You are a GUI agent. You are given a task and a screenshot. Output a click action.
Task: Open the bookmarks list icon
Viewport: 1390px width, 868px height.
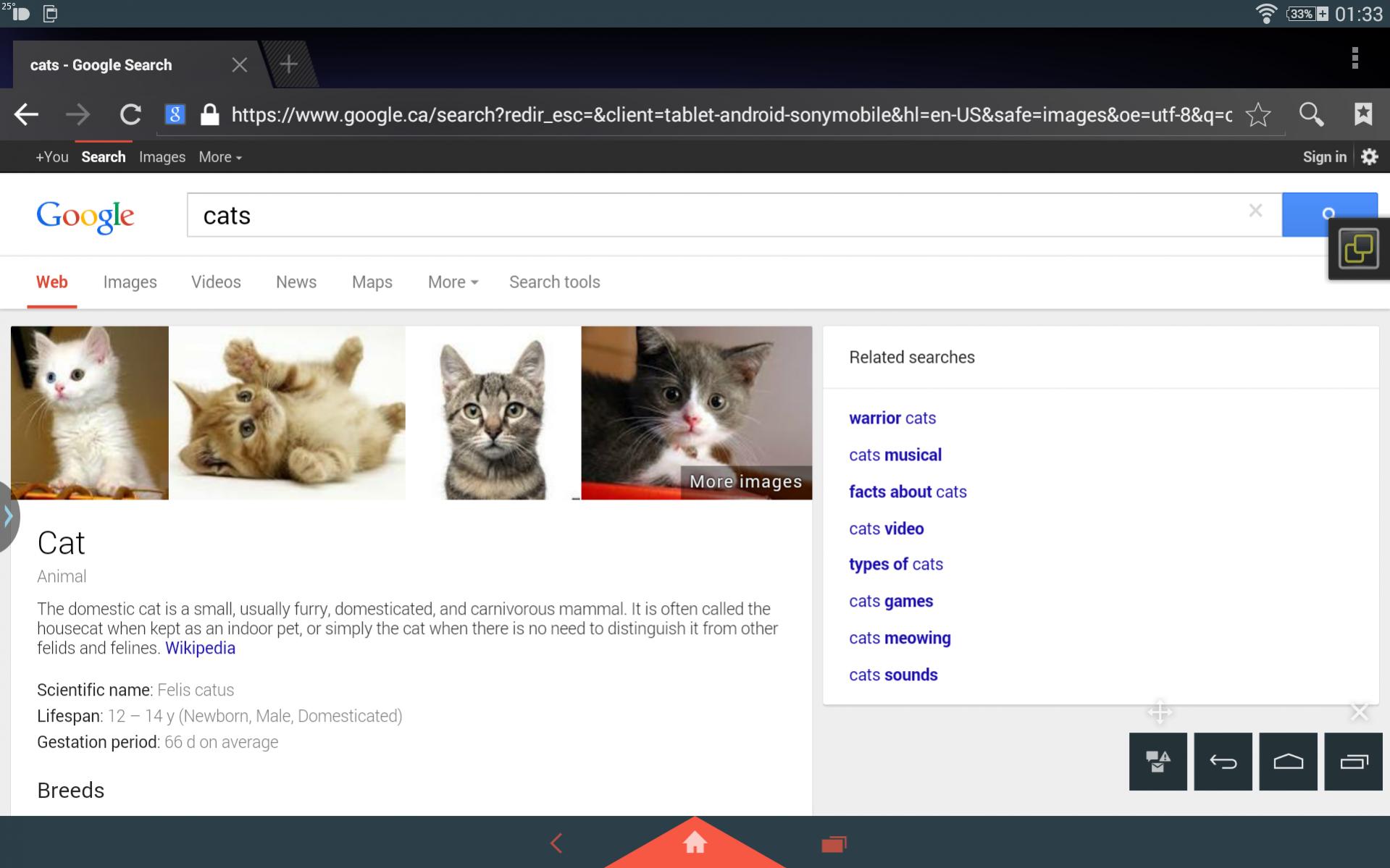click(x=1363, y=114)
